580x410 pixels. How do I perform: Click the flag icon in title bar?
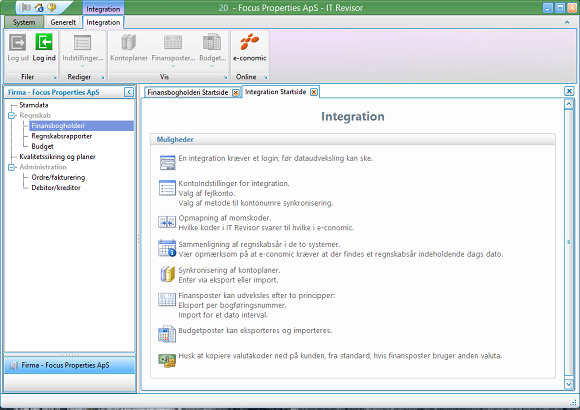click(26, 7)
